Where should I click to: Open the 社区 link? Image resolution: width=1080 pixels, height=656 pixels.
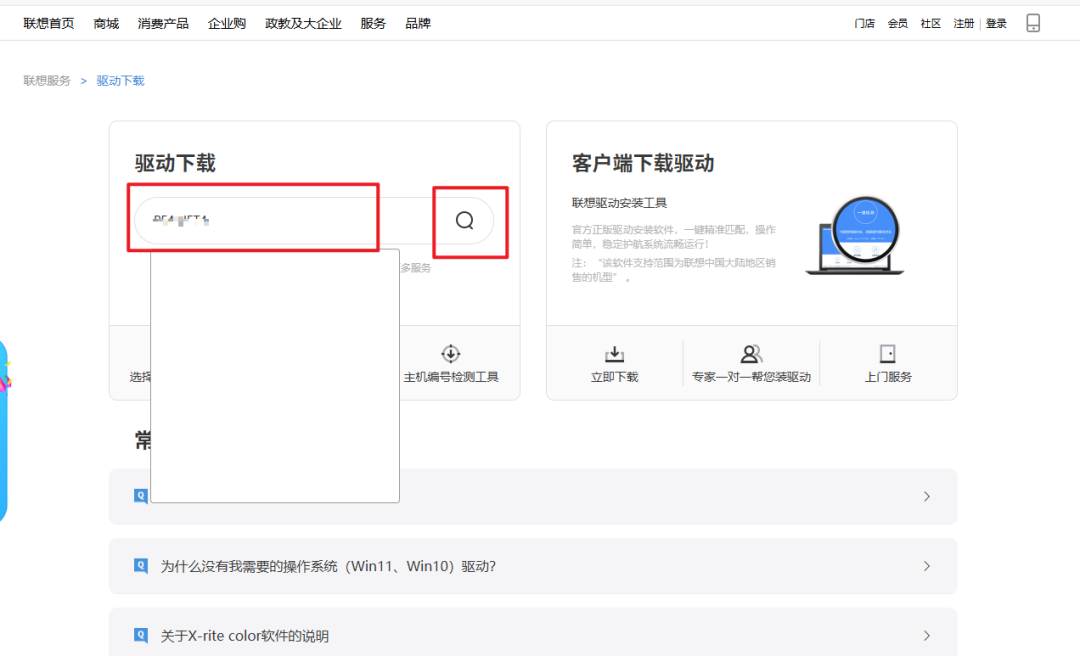(931, 23)
